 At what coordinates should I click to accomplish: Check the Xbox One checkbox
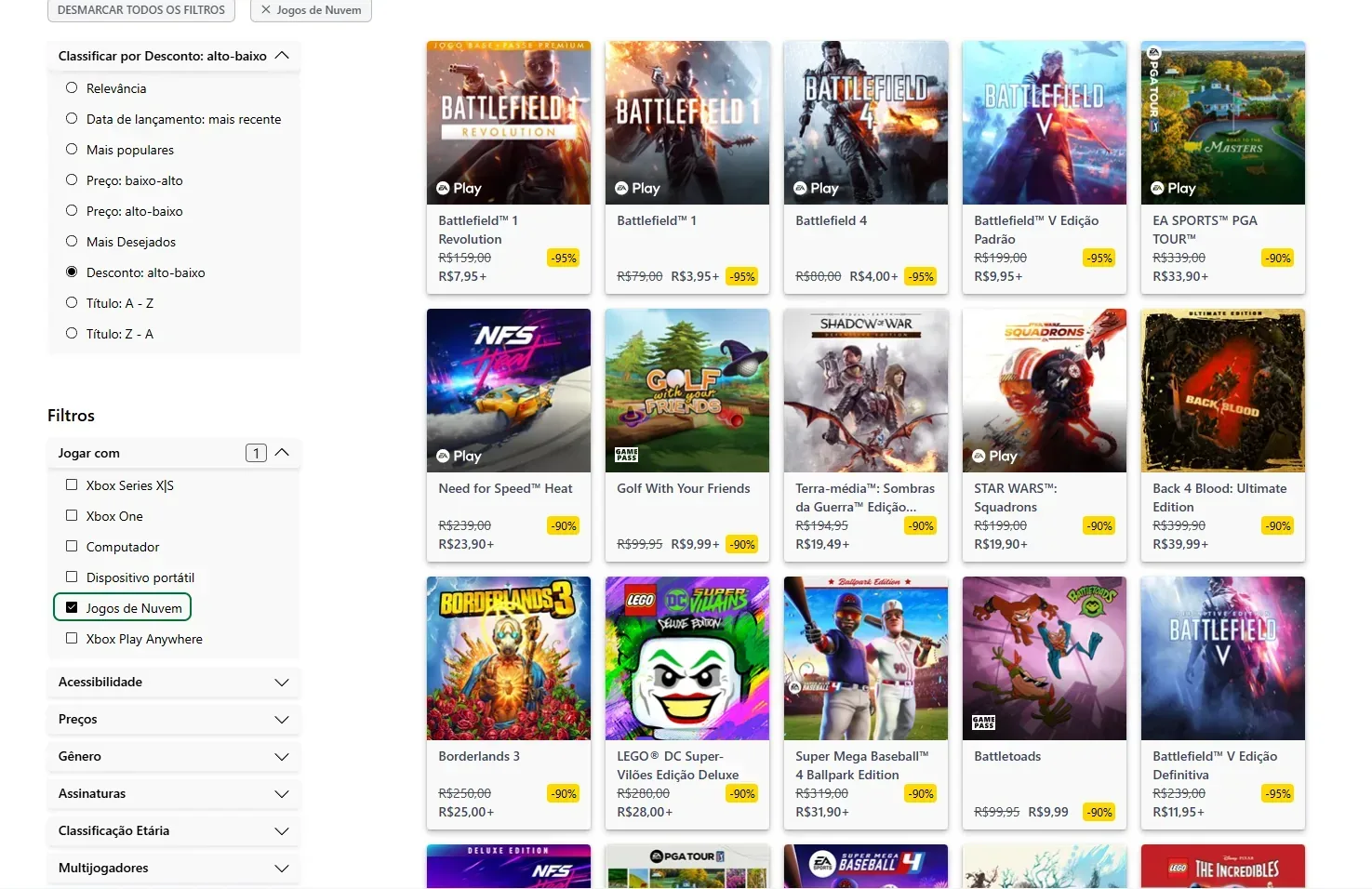point(72,516)
